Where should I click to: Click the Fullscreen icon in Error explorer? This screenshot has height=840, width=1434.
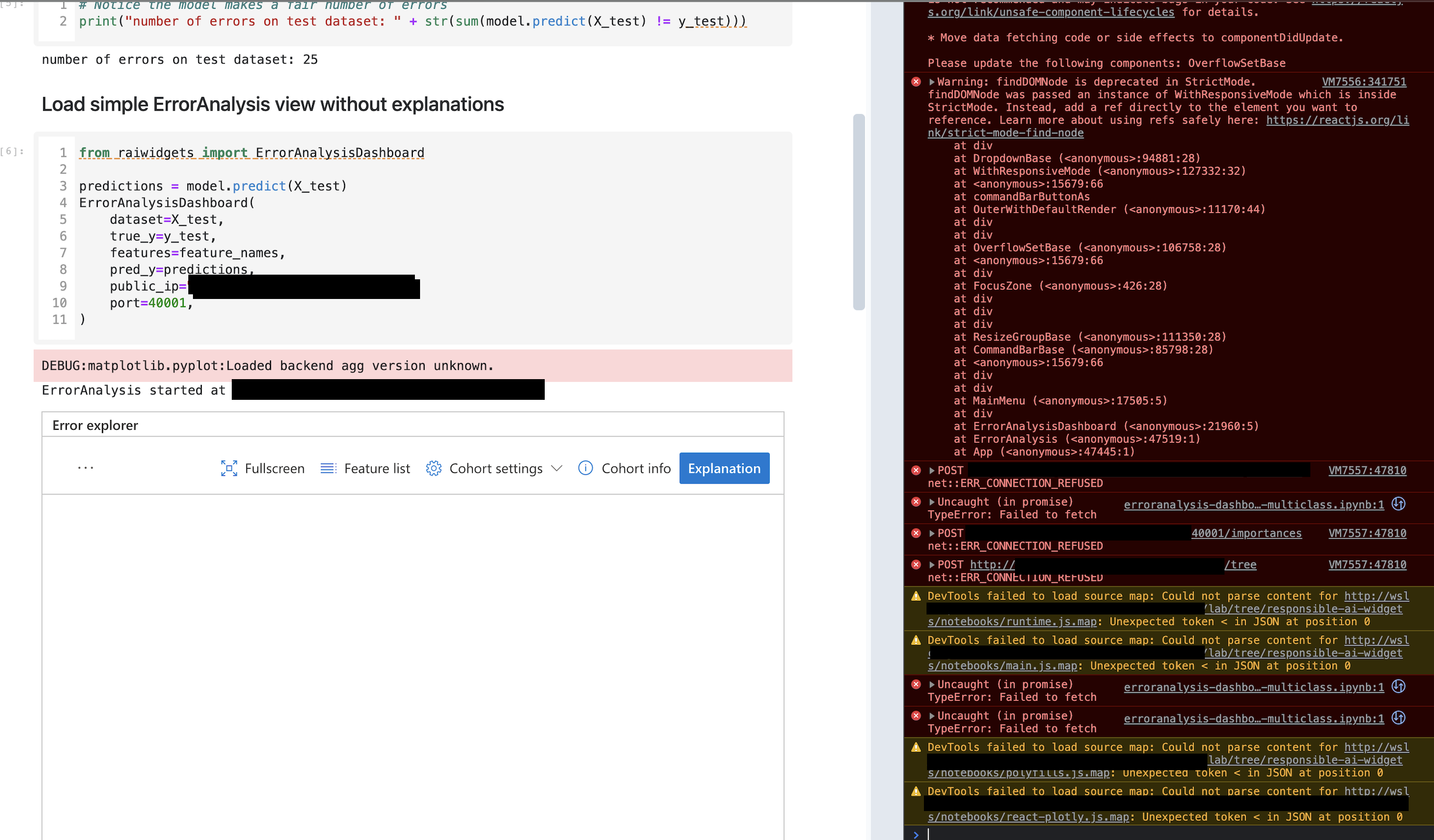click(x=229, y=469)
